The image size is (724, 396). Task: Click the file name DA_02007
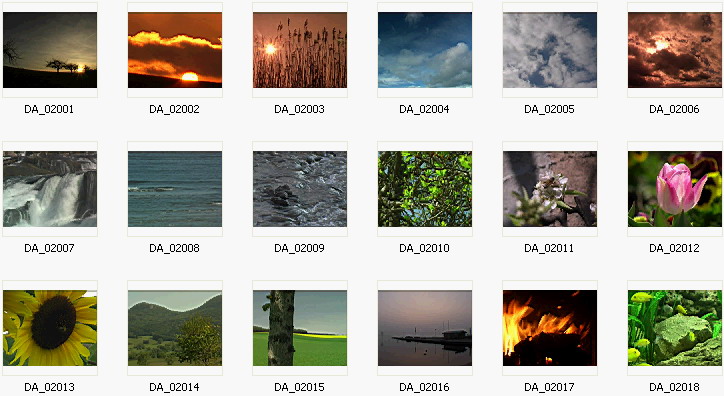coord(49,248)
